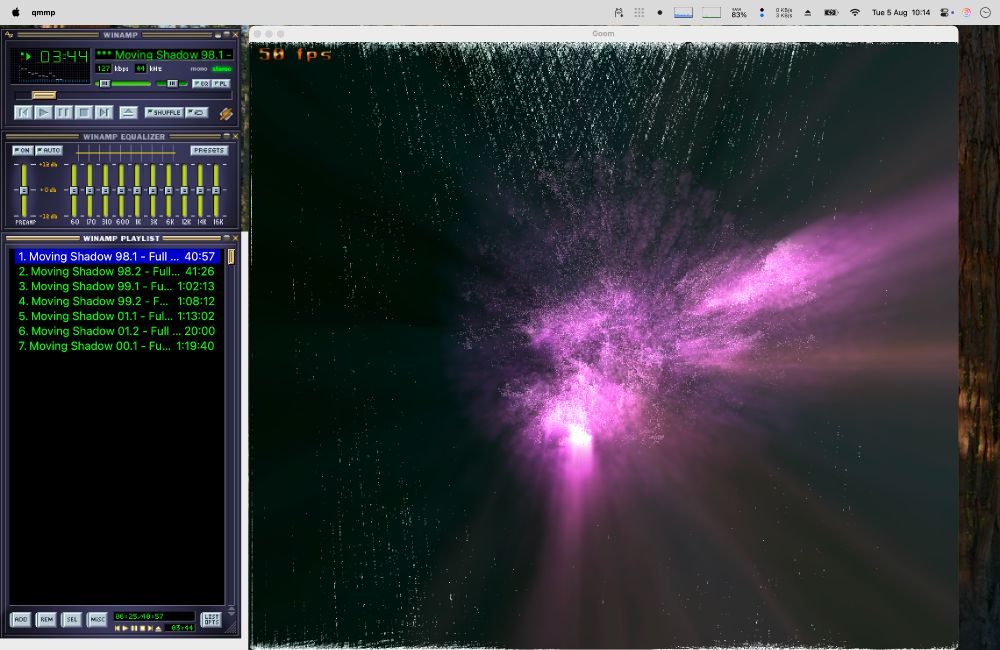The width and height of the screenshot is (1000, 650).
Task: Click the Play button in Winamp
Action: [x=43, y=113]
